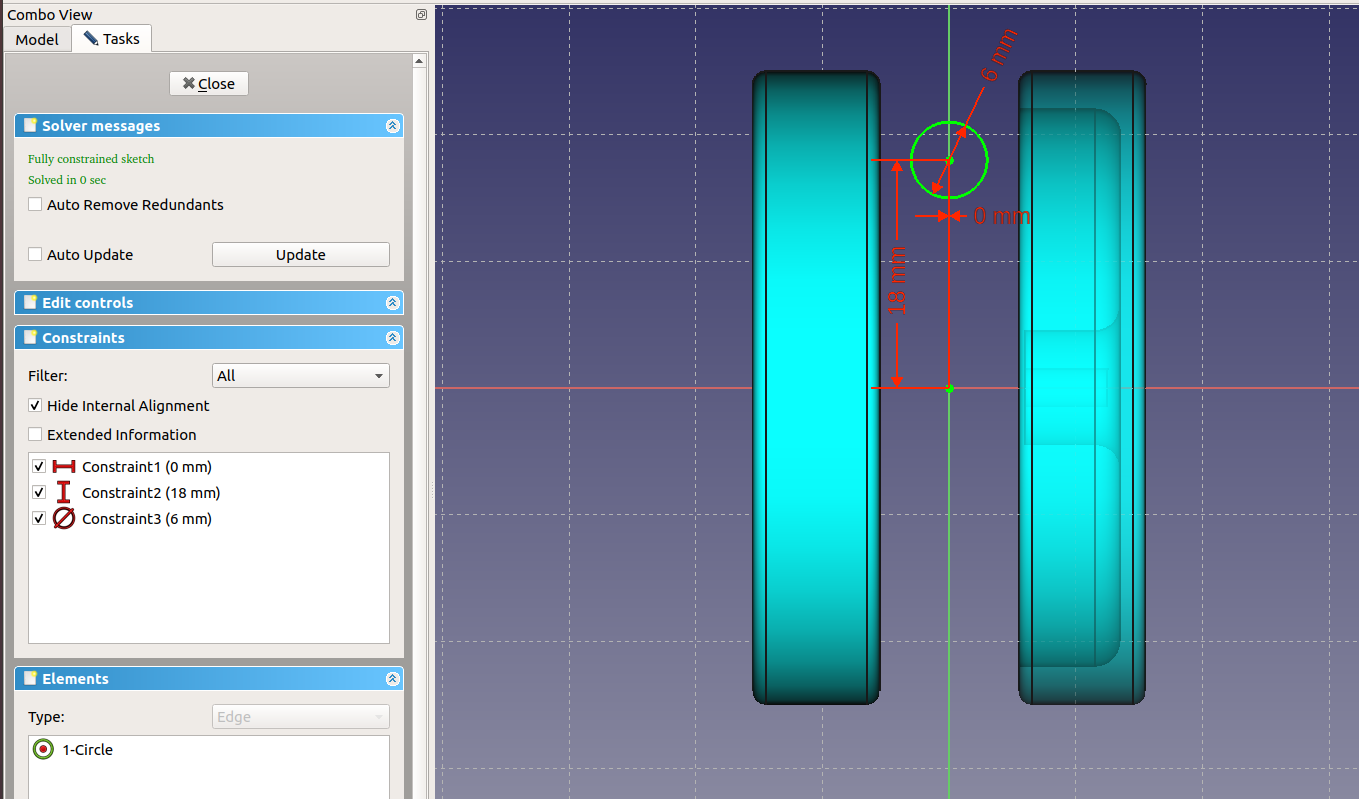The height and width of the screenshot is (799, 1359).
Task: Collapse the Solver messages section
Action: coord(392,126)
